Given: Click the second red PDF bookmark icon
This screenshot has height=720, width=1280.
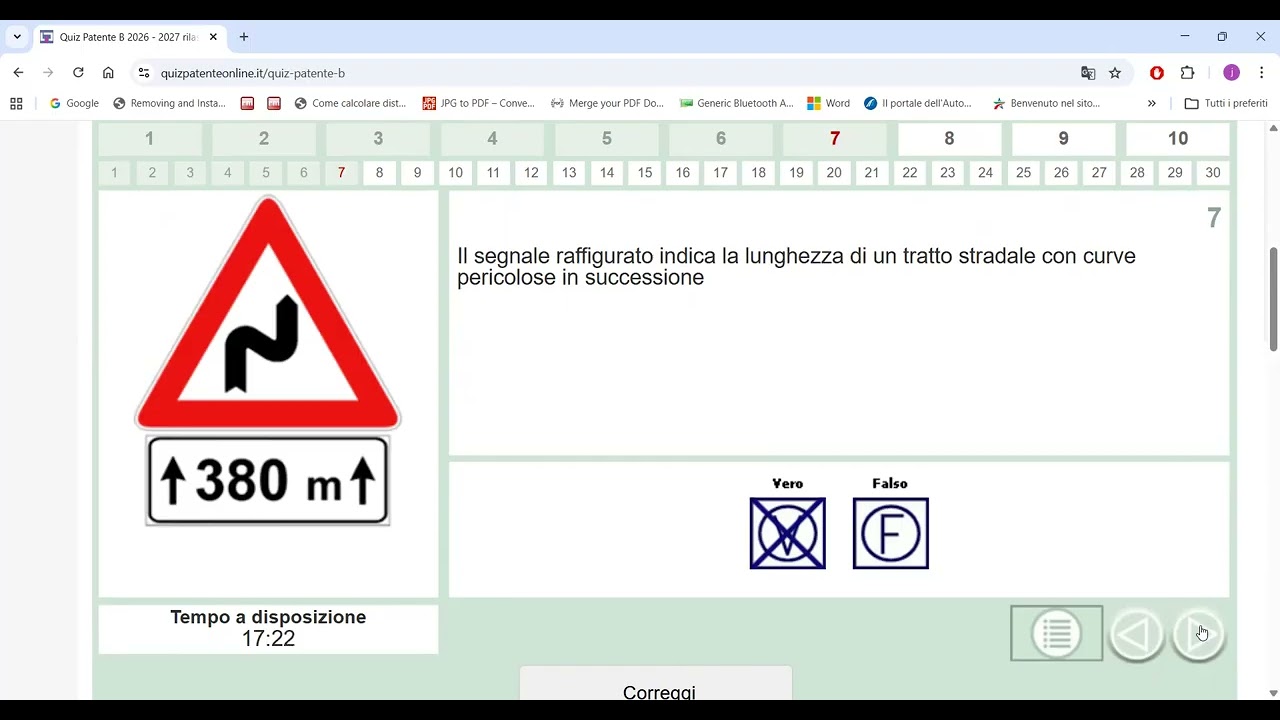Looking at the screenshot, I should pyautogui.click(x=274, y=103).
